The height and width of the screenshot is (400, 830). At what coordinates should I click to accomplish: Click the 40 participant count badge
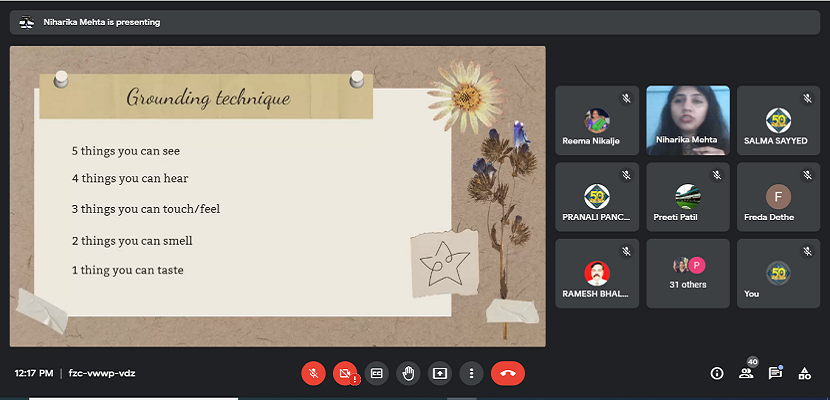(752, 362)
